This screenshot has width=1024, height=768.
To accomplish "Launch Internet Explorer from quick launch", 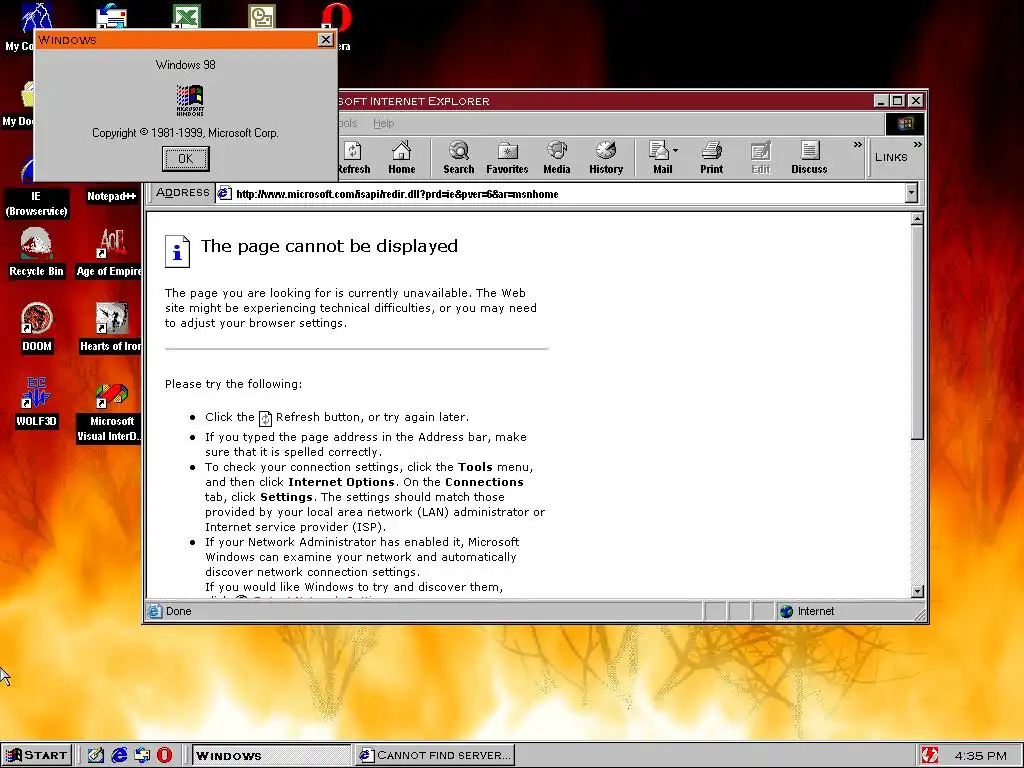I will (x=119, y=755).
